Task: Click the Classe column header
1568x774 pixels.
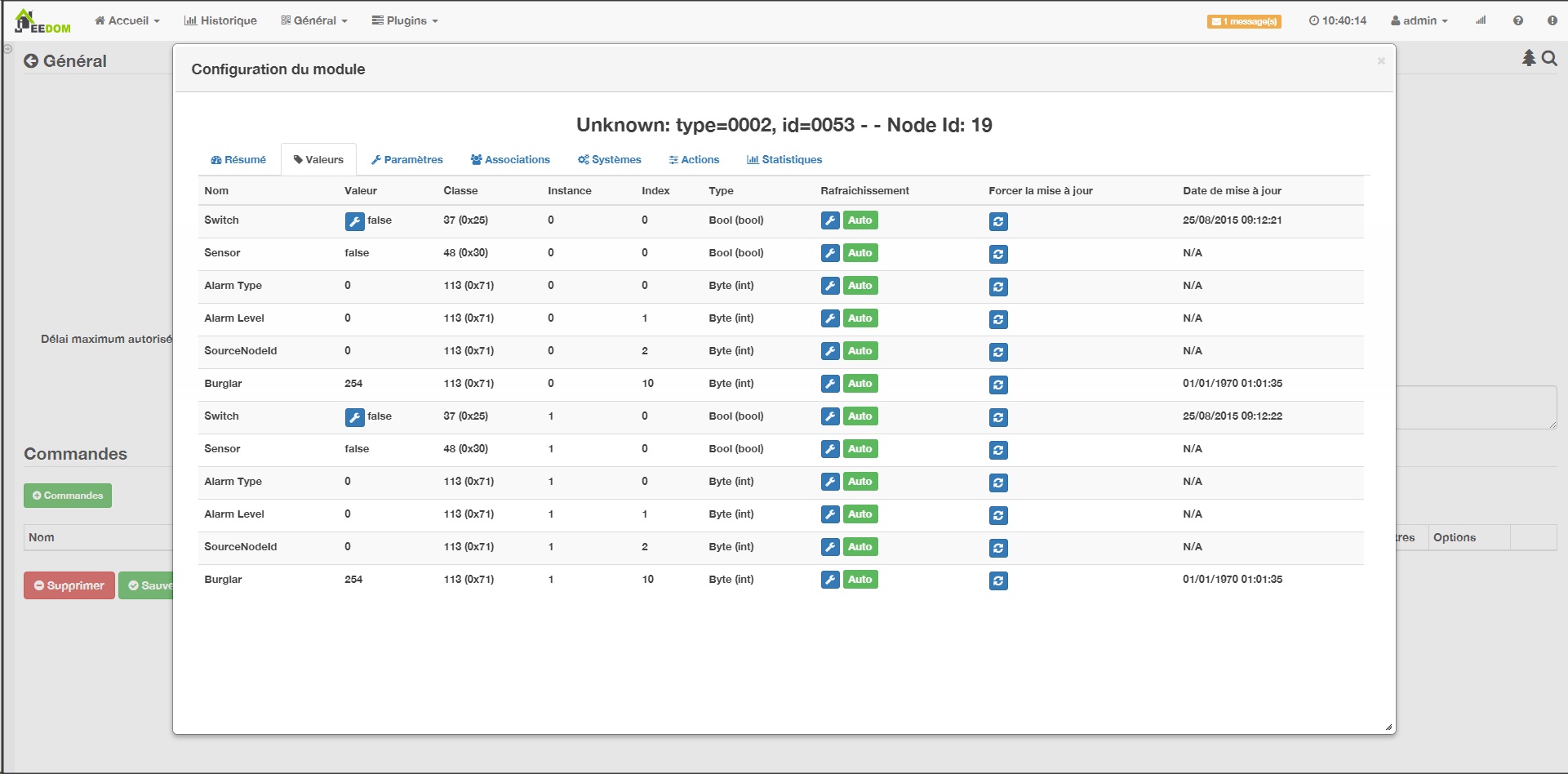Action: tap(460, 190)
